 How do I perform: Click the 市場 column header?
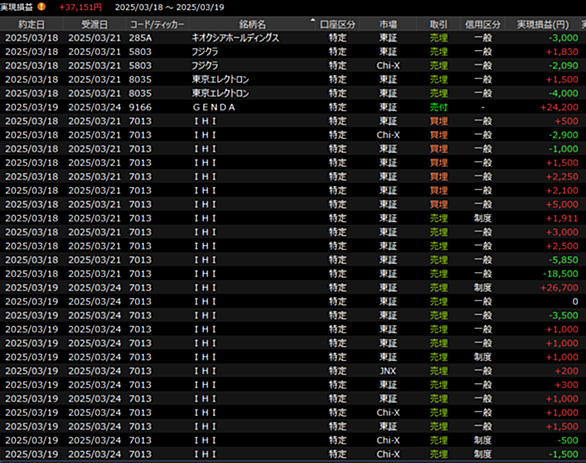[388, 25]
